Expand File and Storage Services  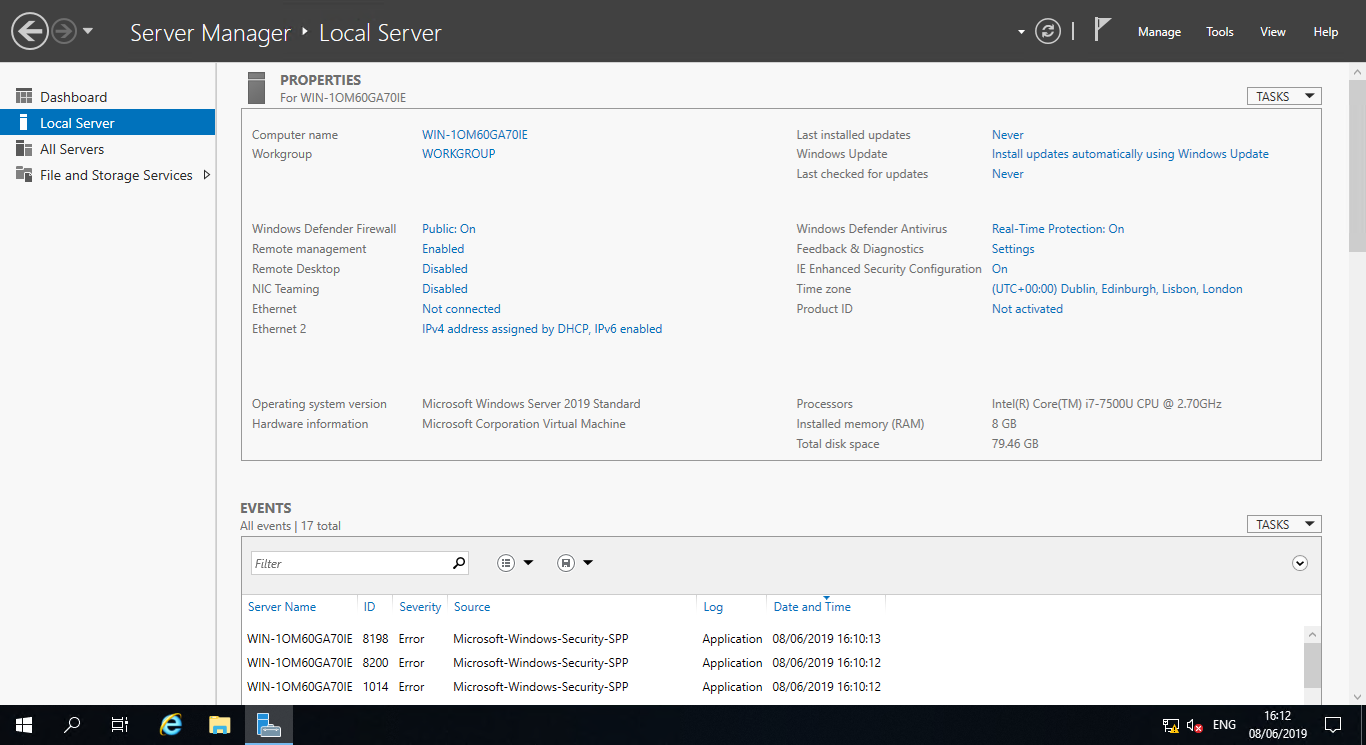(x=207, y=175)
